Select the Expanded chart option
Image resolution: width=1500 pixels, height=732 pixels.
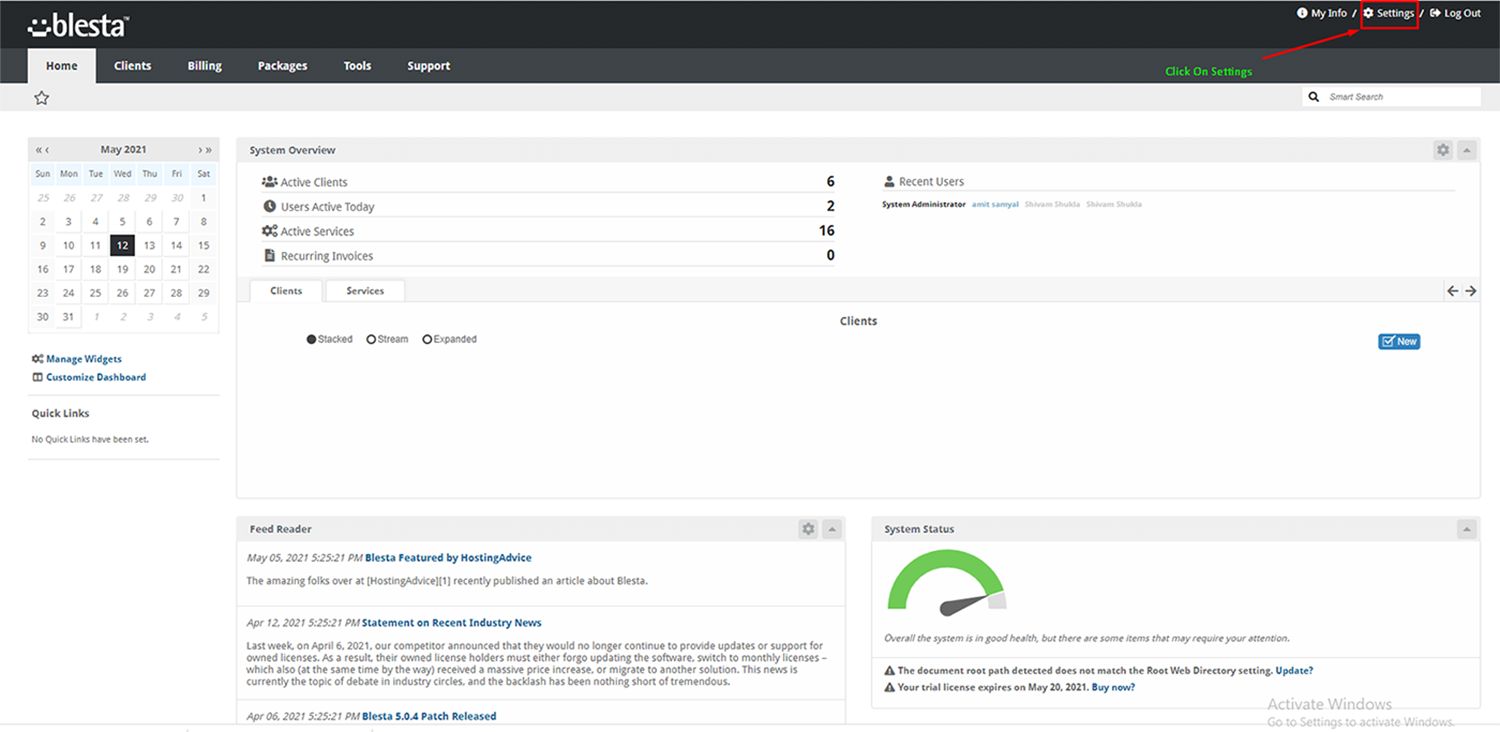pyautogui.click(x=449, y=339)
